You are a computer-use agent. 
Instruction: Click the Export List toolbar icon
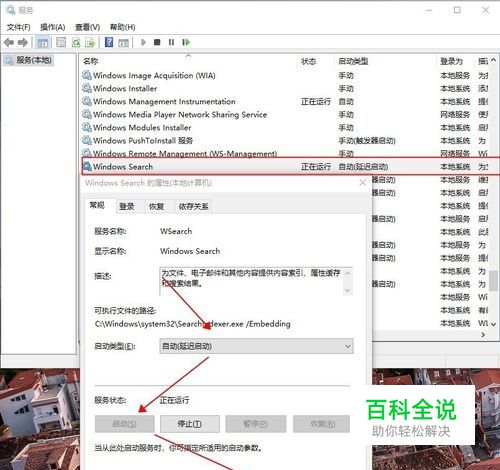pos(90,42)
